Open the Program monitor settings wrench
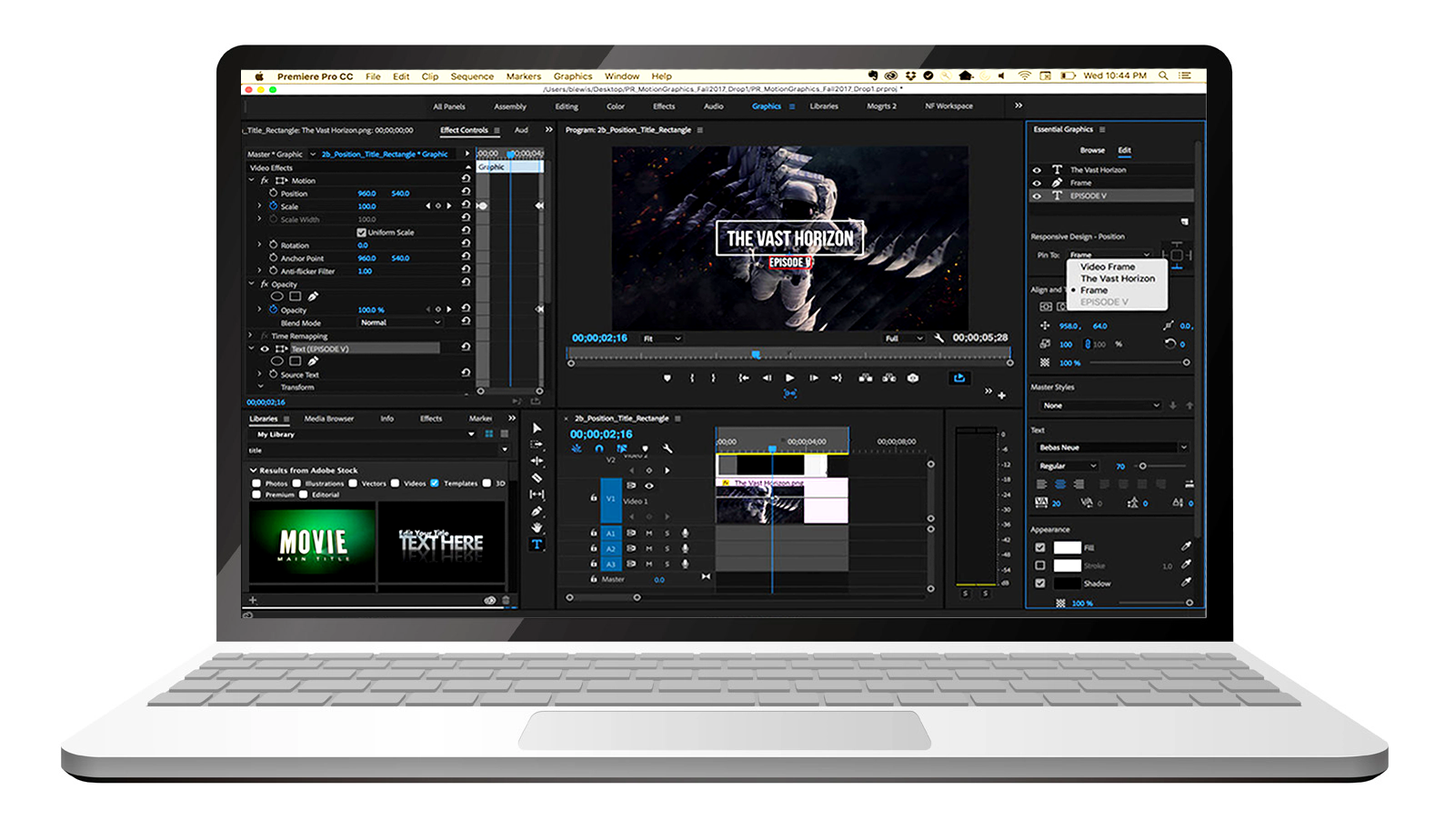 pos(938,338)
